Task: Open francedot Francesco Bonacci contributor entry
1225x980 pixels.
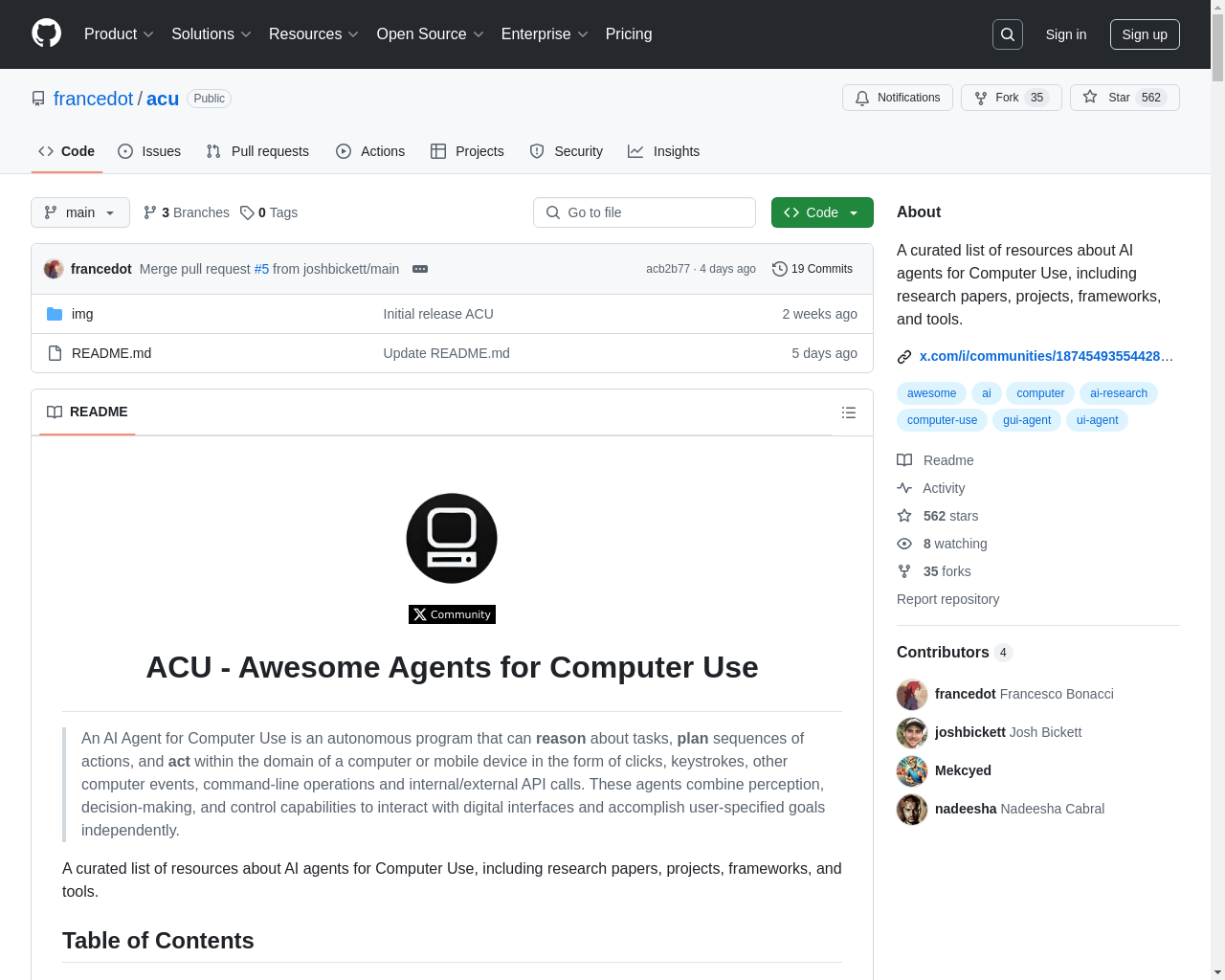Action: (x=1005, y=694)
